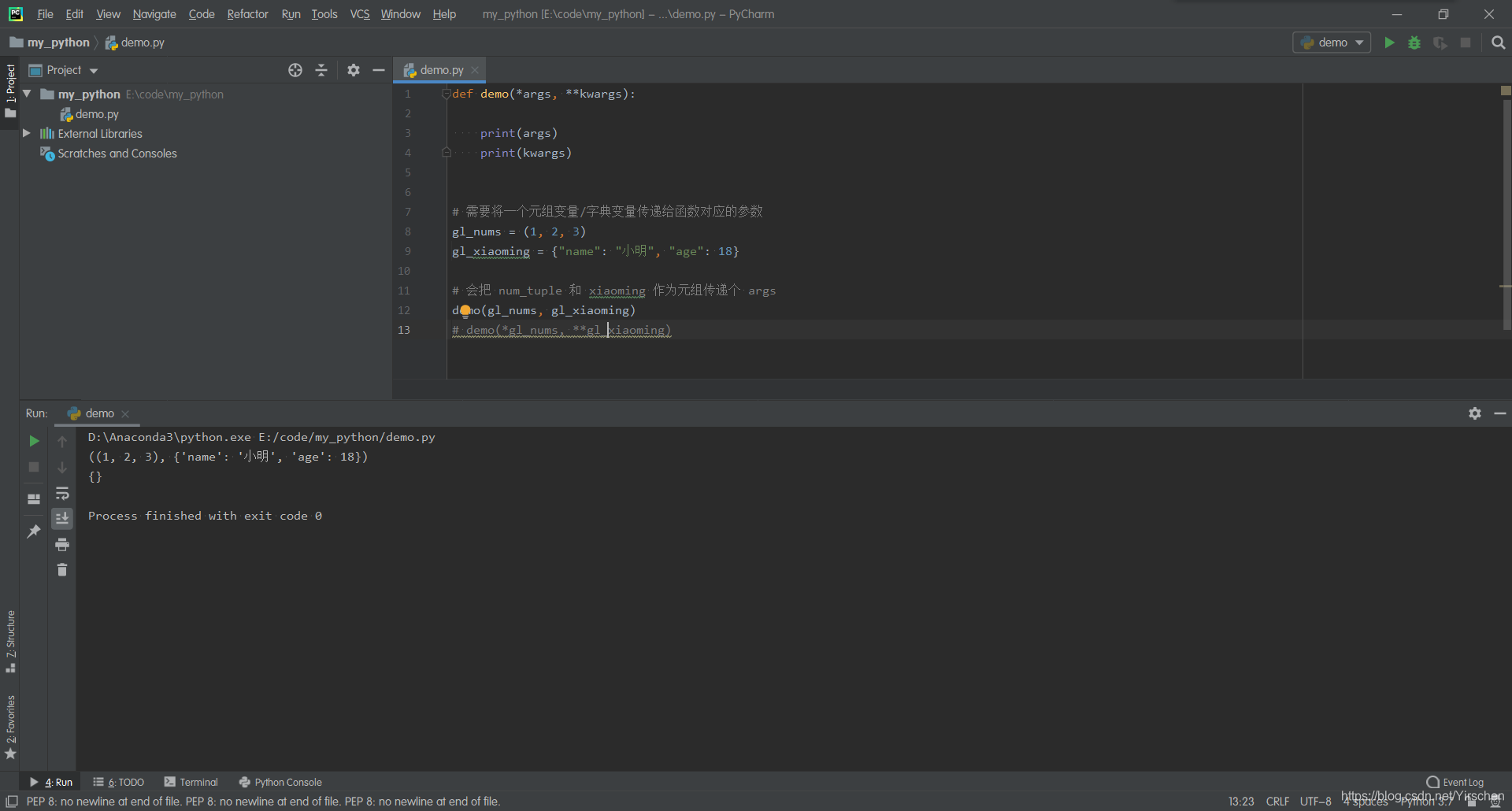This screenshot has width=1512, height=811.
Task: Open the Edit menu
Action: point(74,14)
